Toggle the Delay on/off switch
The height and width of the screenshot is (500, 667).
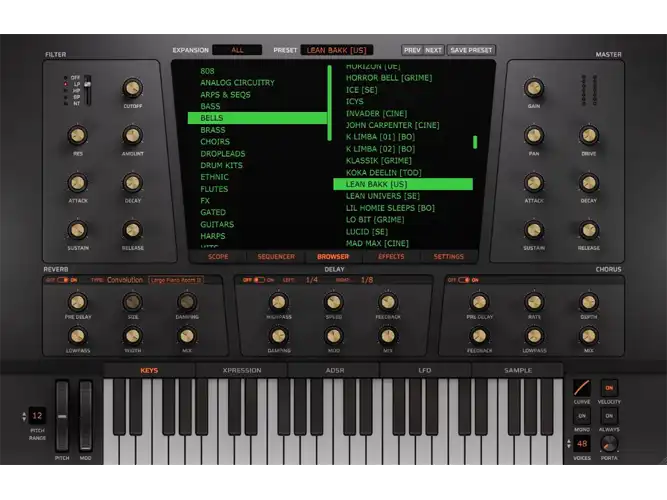point(259,280)
